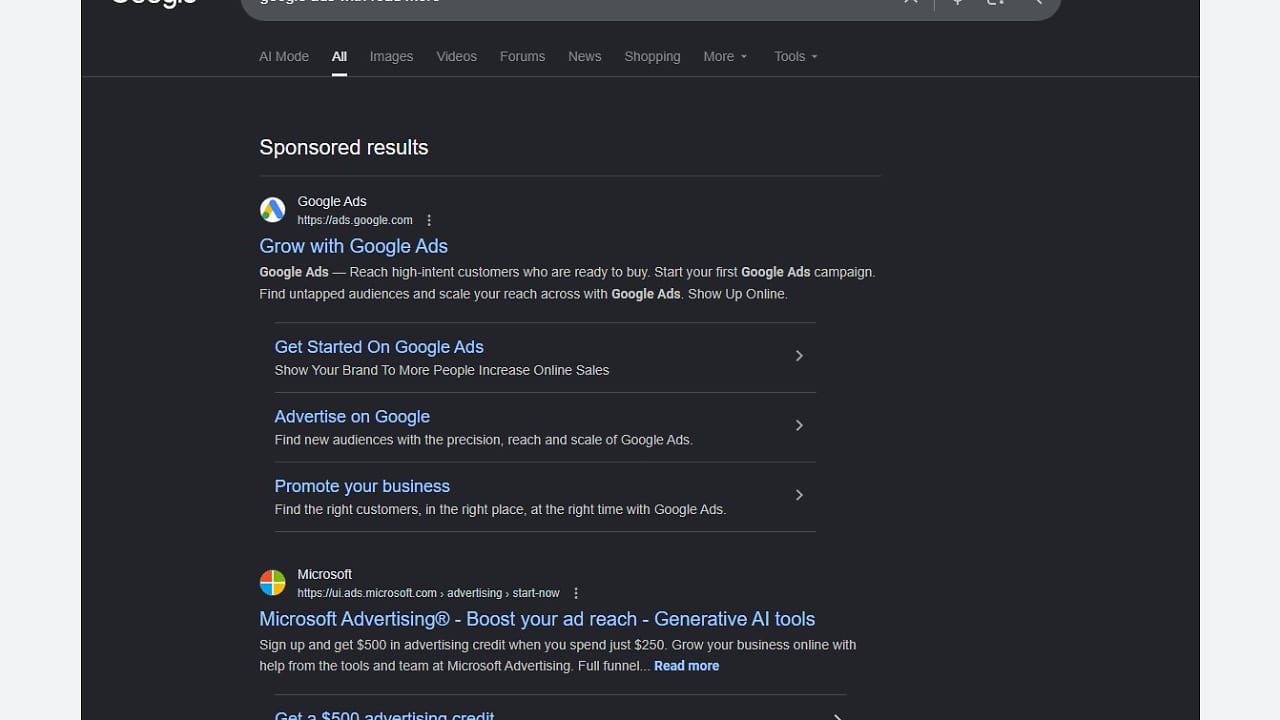Click the Google Ads site name above the URL
Image resolution: width=1280 pixels, height=720 pixels.
pos(332,202)
